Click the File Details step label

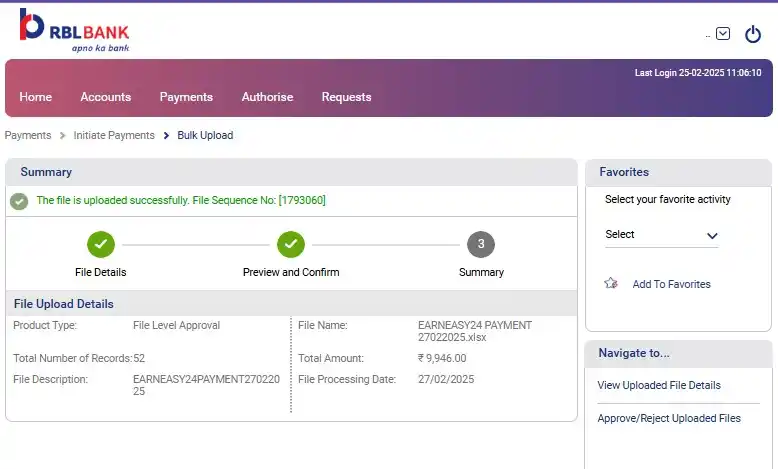(101, 272)
